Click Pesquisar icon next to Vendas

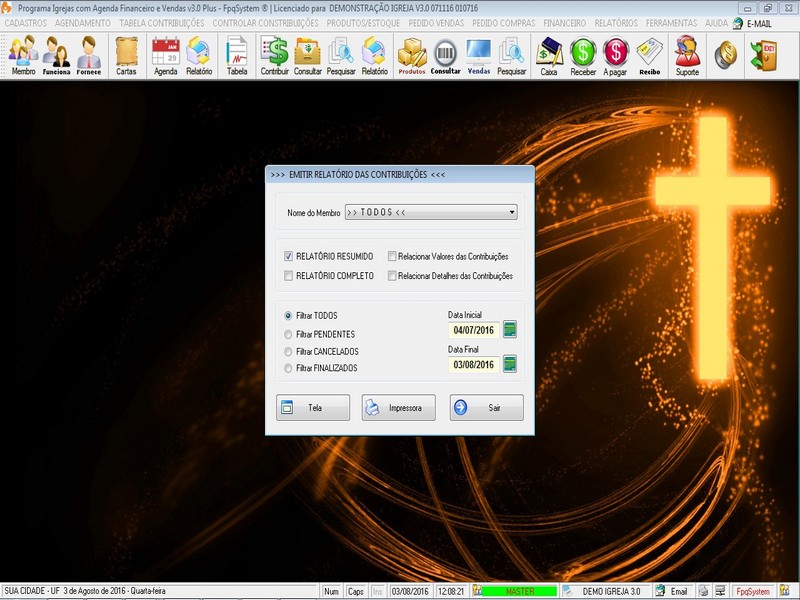pyautogui.click(x=511, y=56)
